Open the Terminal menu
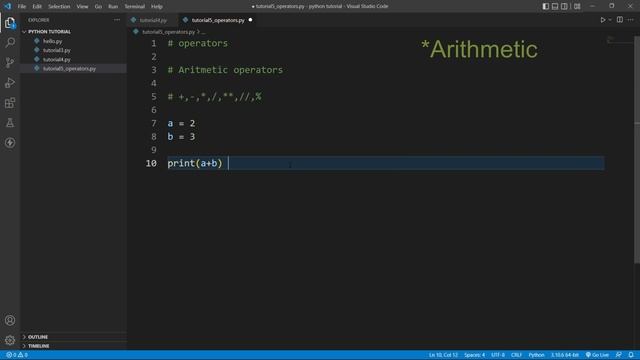Viewport: 640px width, 360px height. 135,7
